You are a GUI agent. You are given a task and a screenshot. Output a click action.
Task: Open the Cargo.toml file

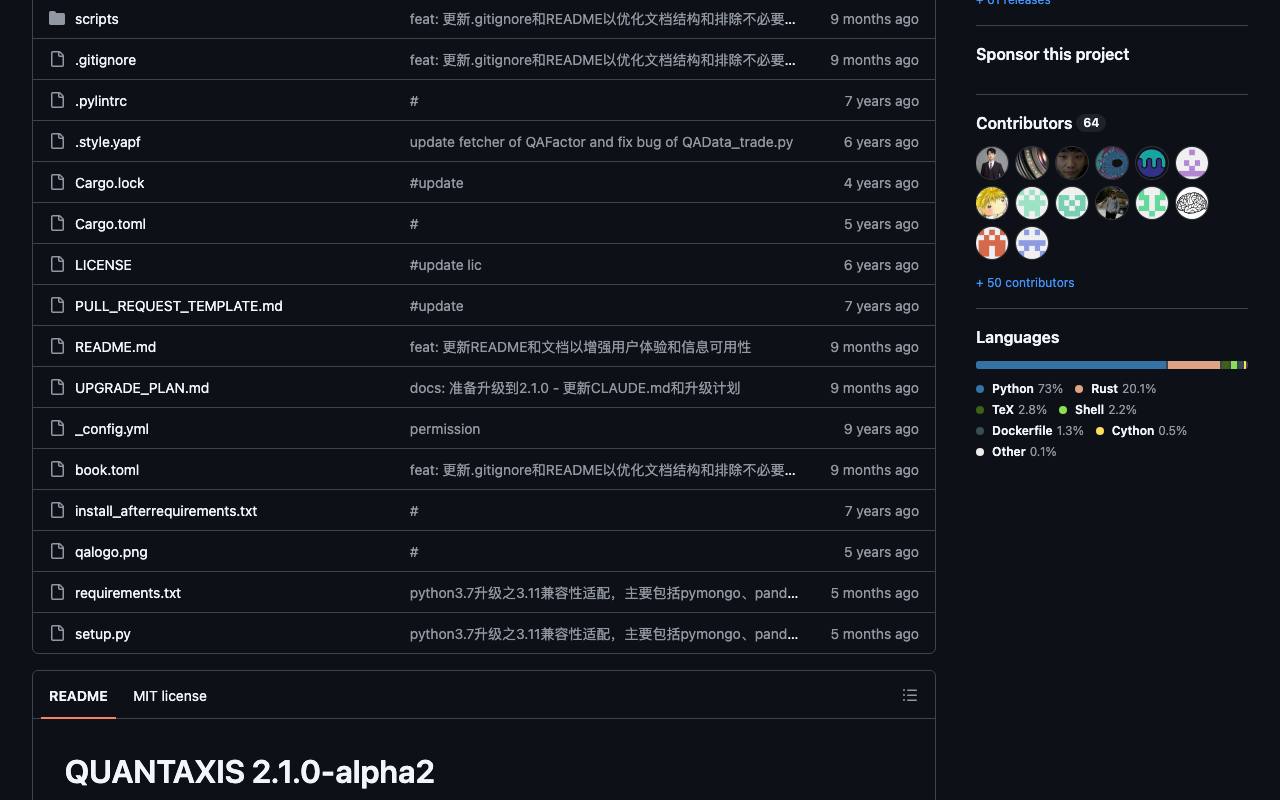point(110,224)
